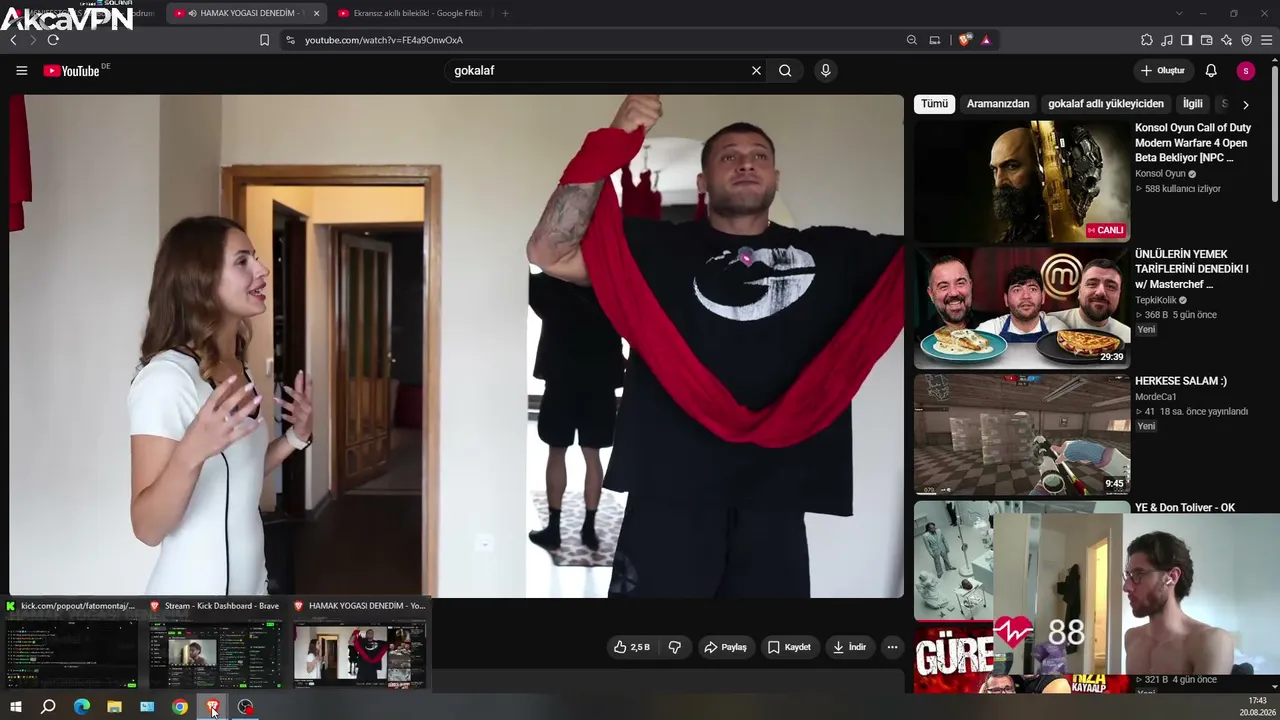Open the Brave Wallet icon
Image resolution: width=1280 pixels, height=720 pixels.
[1206, 40]
